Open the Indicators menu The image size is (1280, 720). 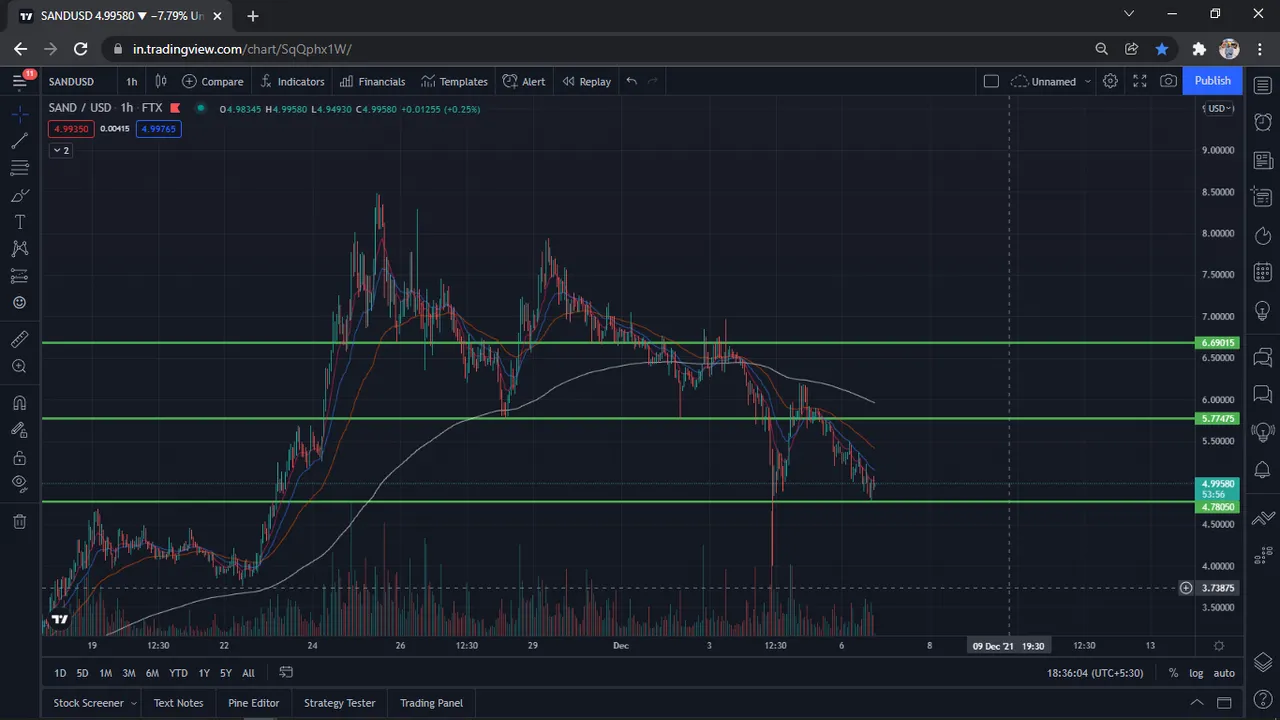292,82
